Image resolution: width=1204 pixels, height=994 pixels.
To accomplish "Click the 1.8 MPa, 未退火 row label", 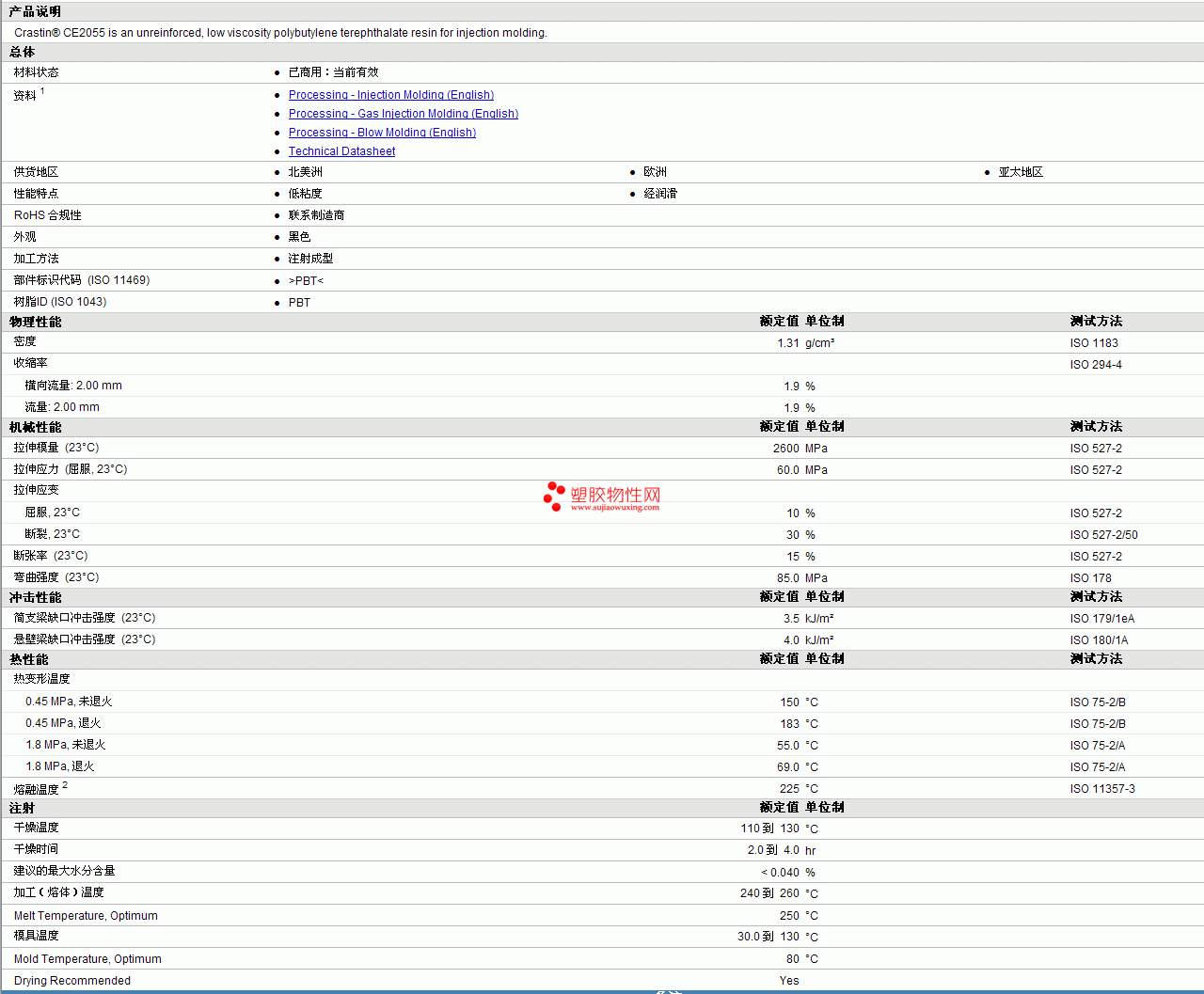I will point(66,745).
